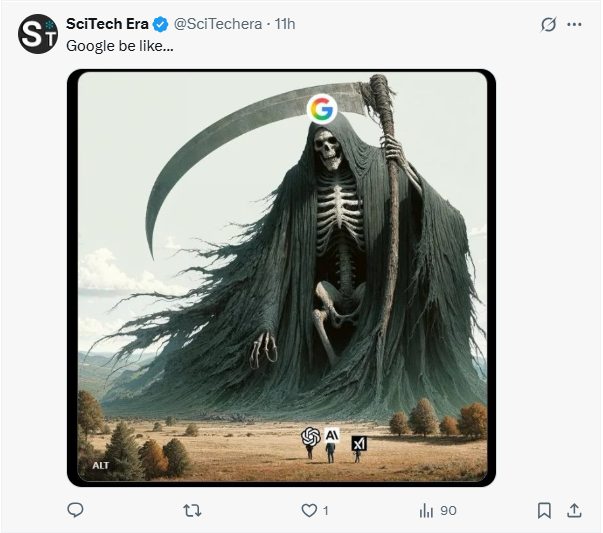Click the Anthropic logo in the image
The height and width of the screenshot is (533, 603).
tap(332, 435)
